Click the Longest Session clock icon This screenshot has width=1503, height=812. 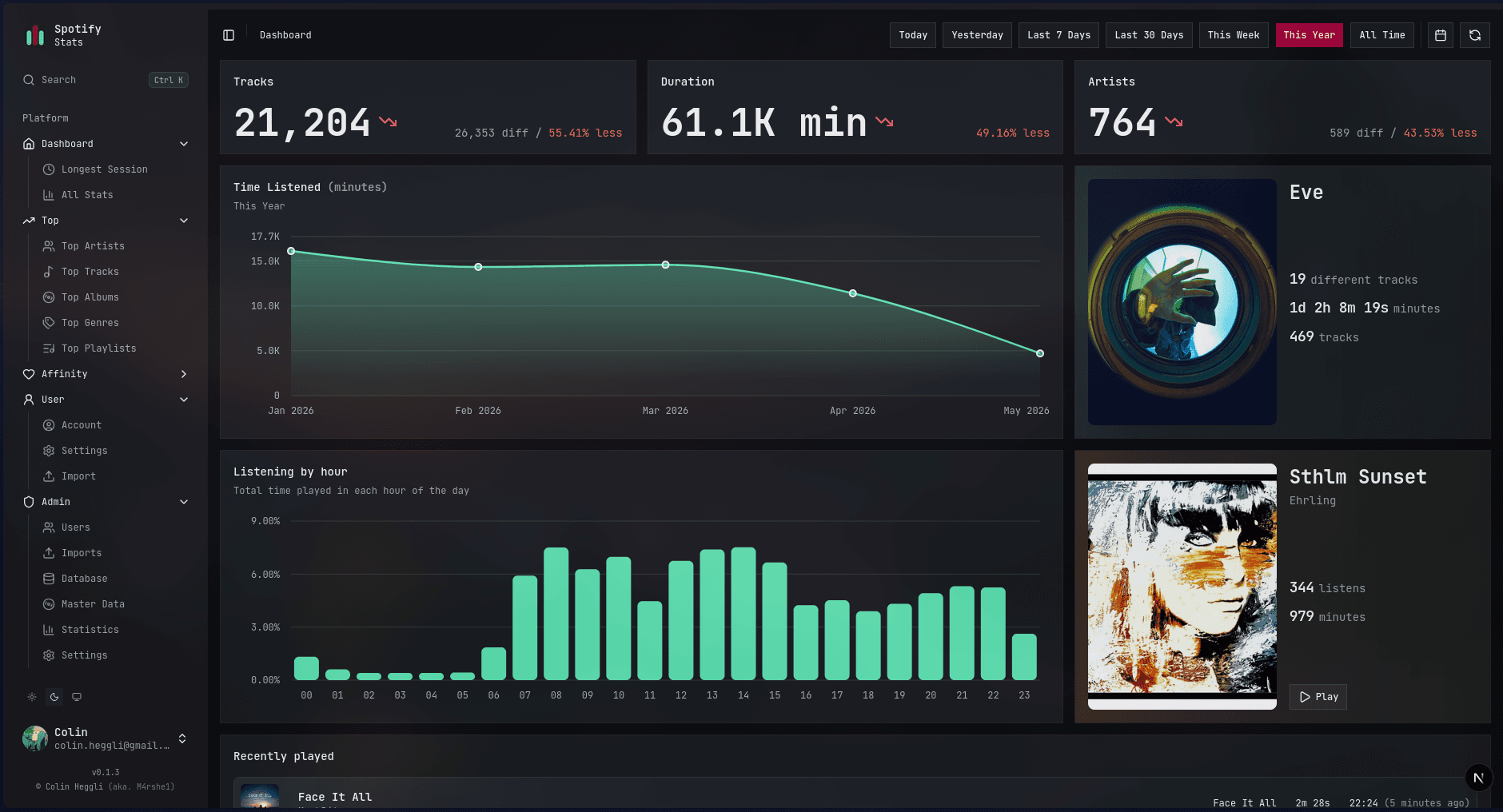coord(49,169)
